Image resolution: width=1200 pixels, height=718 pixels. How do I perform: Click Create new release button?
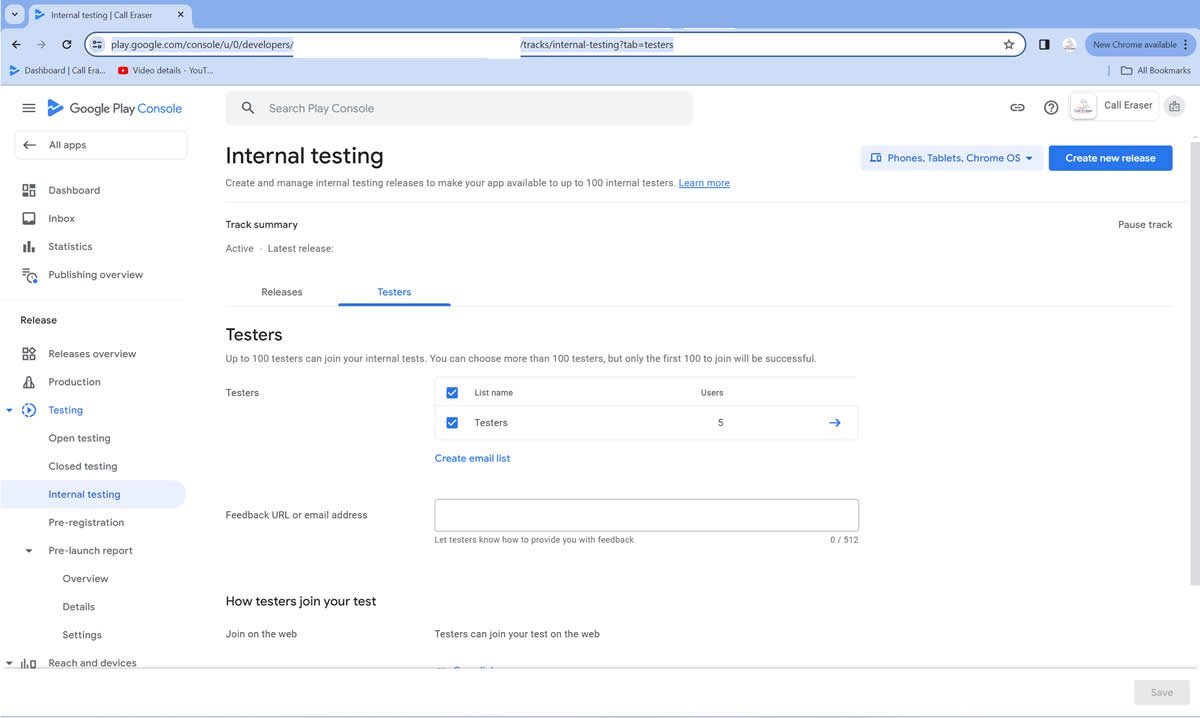[1110, 158]
